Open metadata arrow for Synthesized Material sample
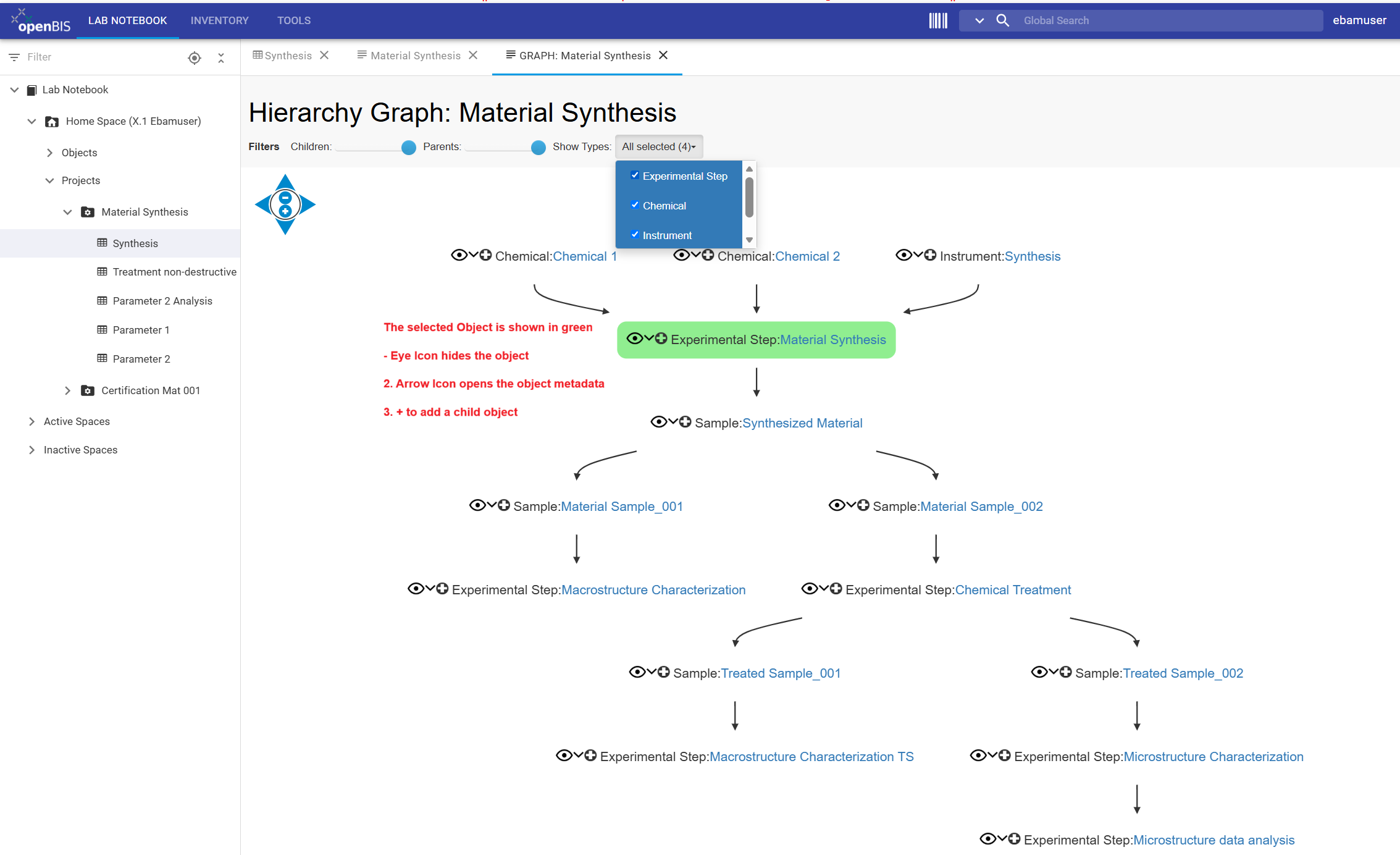 point(673,422)
